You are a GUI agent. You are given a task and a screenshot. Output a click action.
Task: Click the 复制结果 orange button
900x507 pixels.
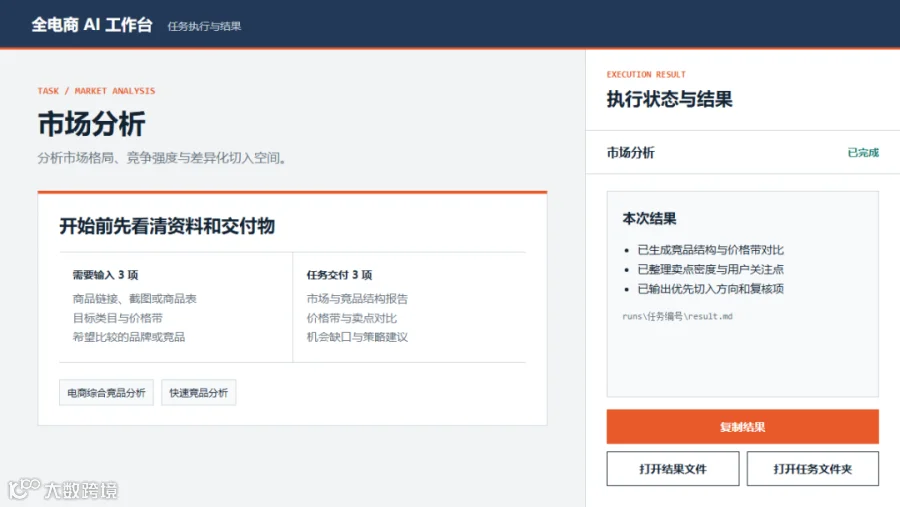point(742,427)
